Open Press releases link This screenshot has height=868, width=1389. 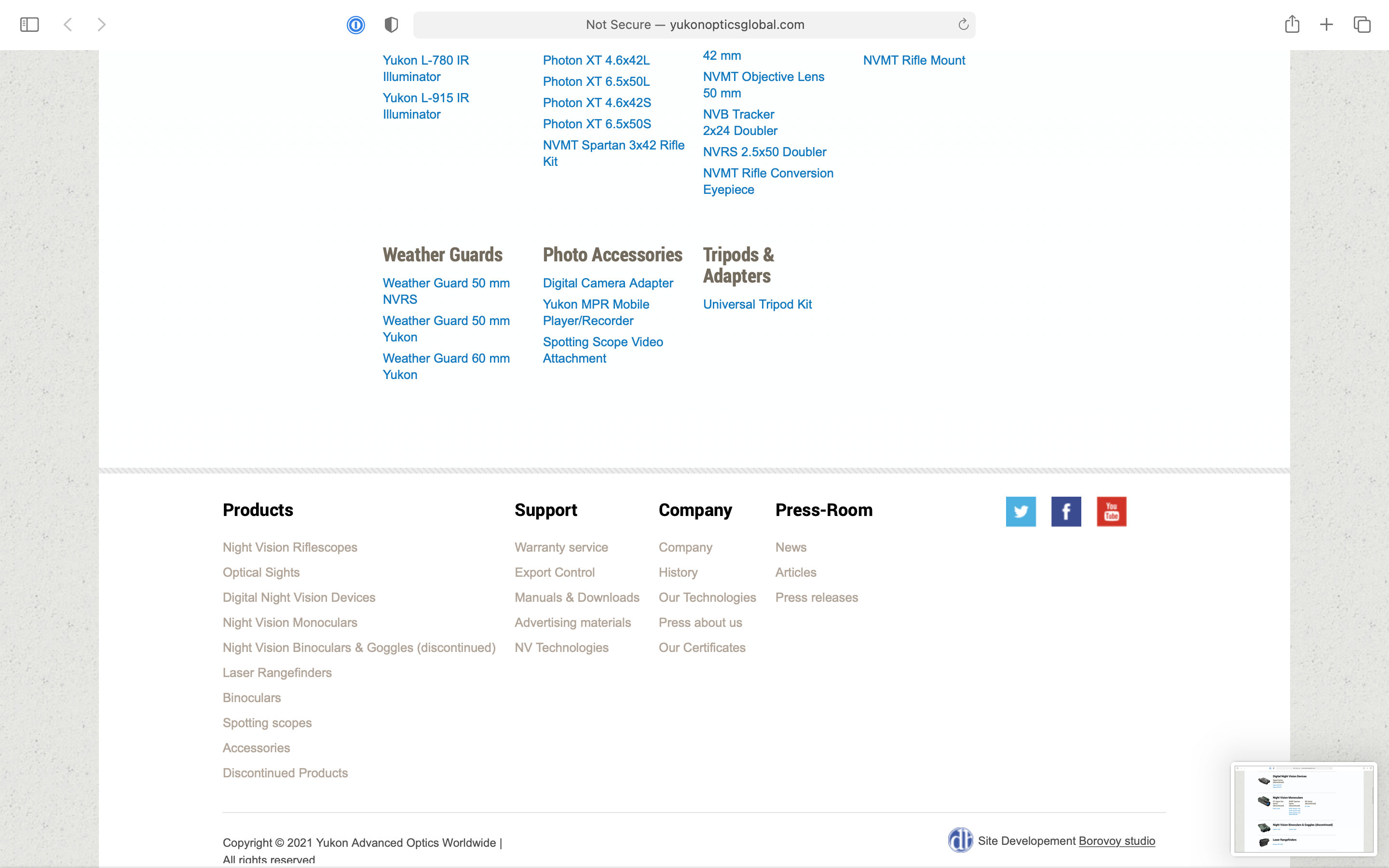(817, 597)
